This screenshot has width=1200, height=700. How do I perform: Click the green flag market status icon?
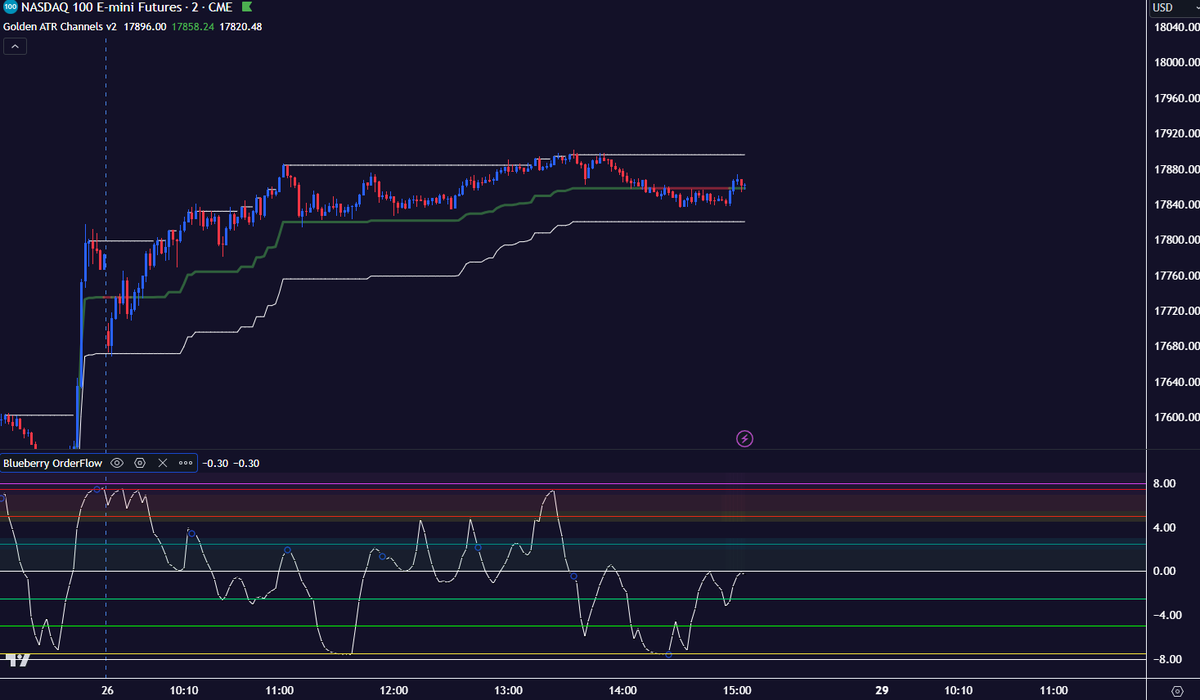pyautogui.click(x=246, y=8)
